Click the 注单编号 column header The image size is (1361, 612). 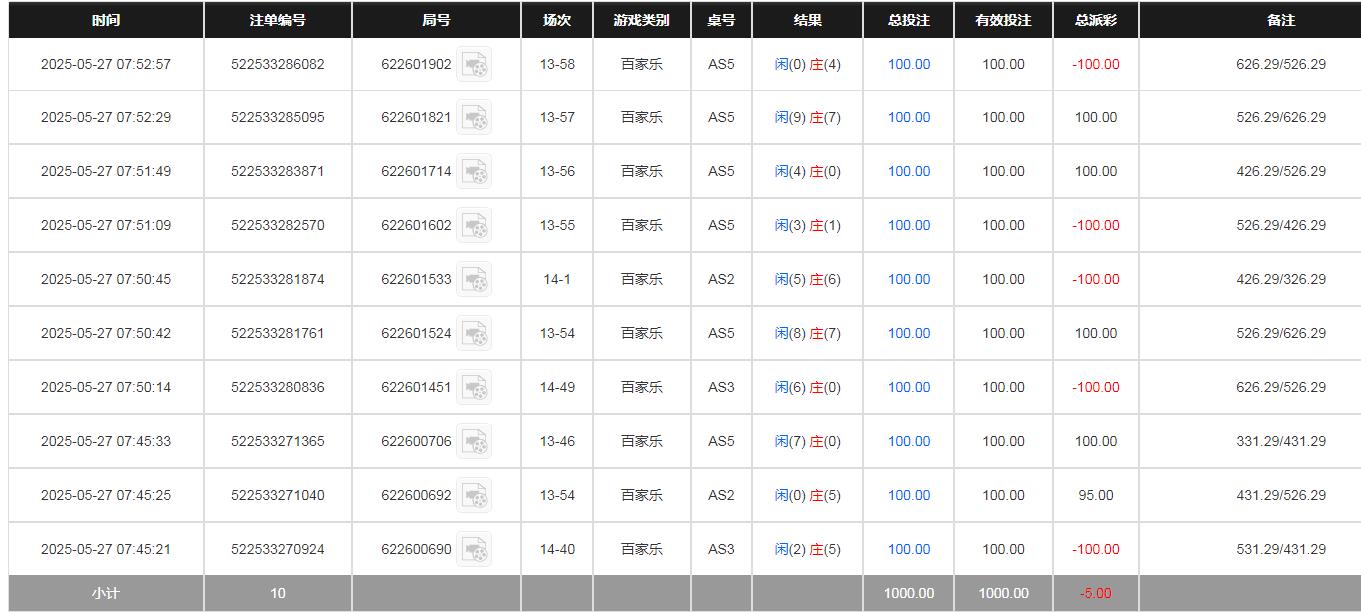[277, 20]
